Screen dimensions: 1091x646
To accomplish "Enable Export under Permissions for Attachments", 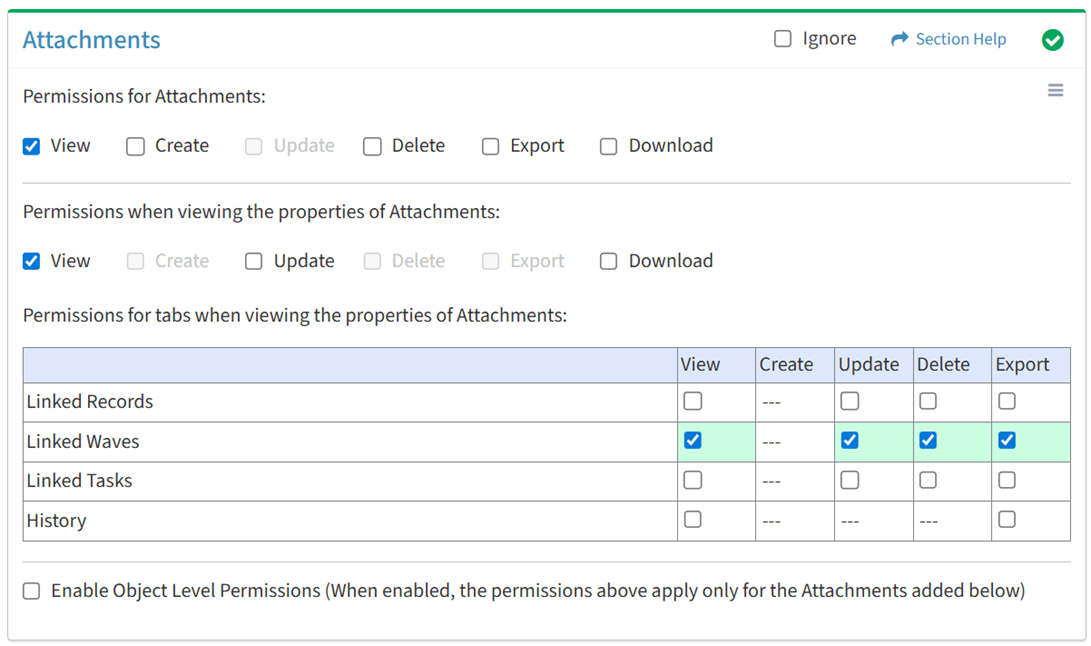I will [x=491, y=146].
